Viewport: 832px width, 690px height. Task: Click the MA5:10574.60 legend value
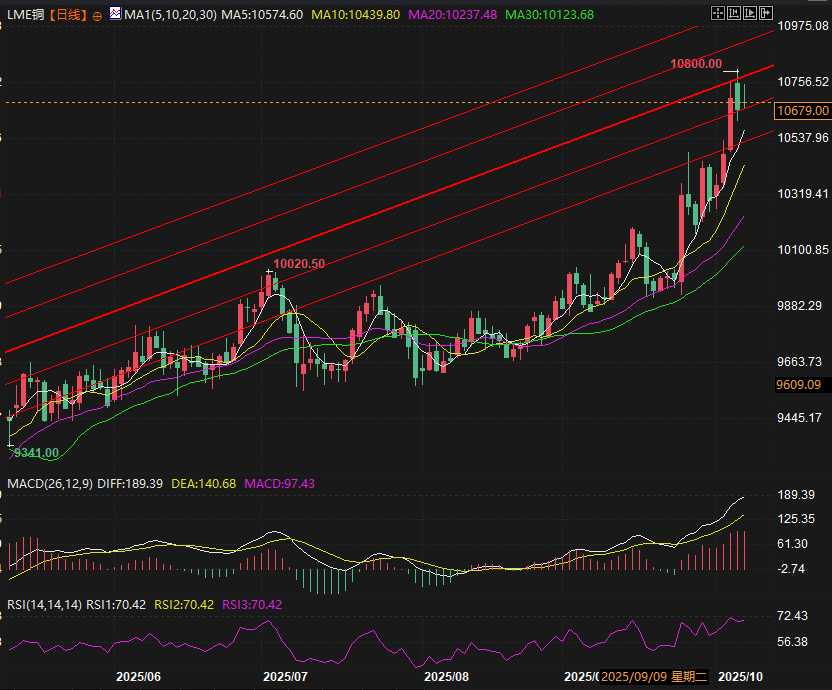[x=262, y=15]
